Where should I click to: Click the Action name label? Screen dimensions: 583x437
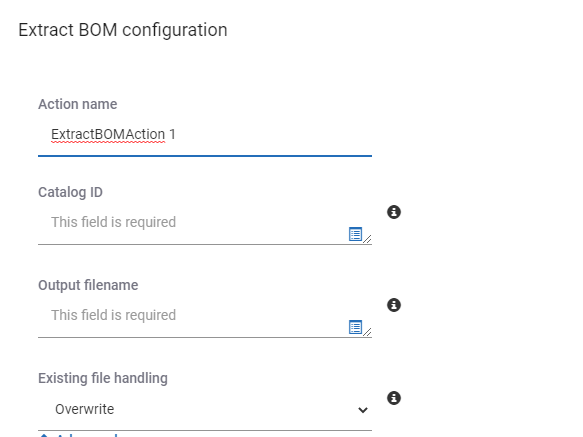point(77,104)
